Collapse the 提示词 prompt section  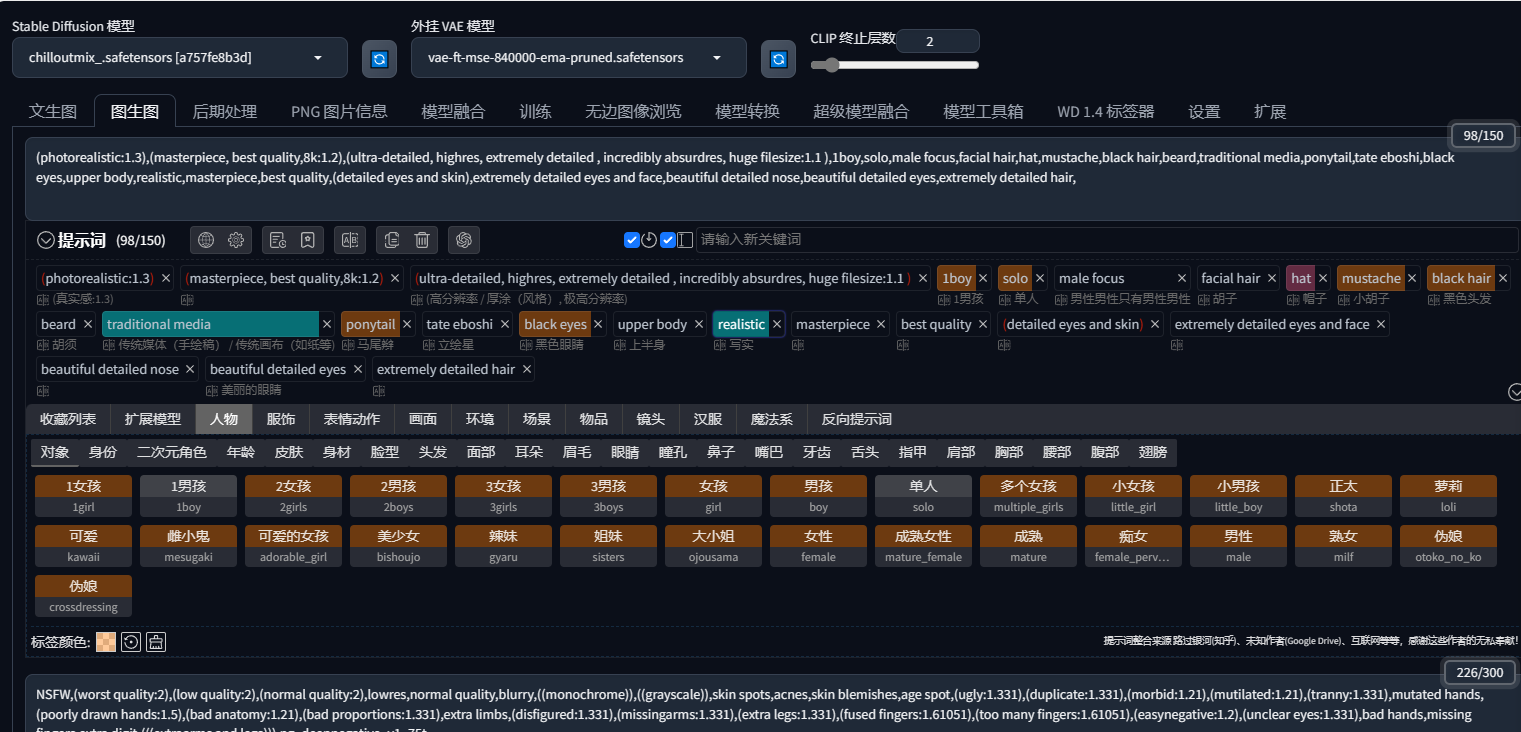[45, 240]
